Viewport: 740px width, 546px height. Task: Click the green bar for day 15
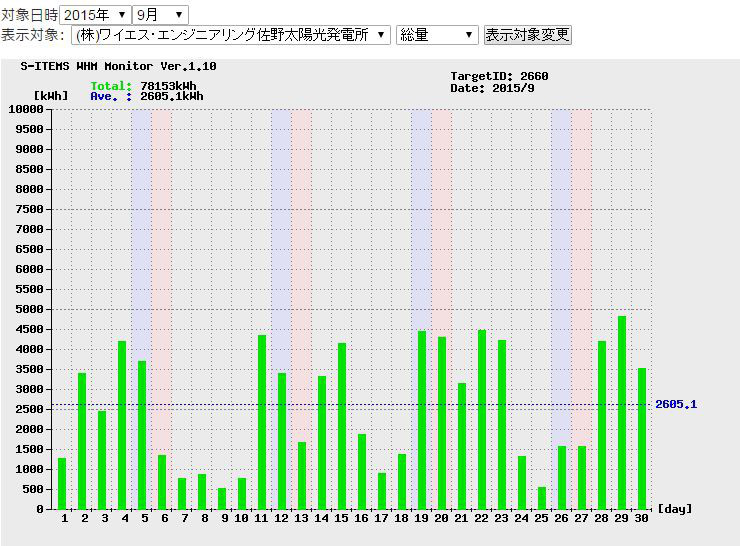pos(342,426)
